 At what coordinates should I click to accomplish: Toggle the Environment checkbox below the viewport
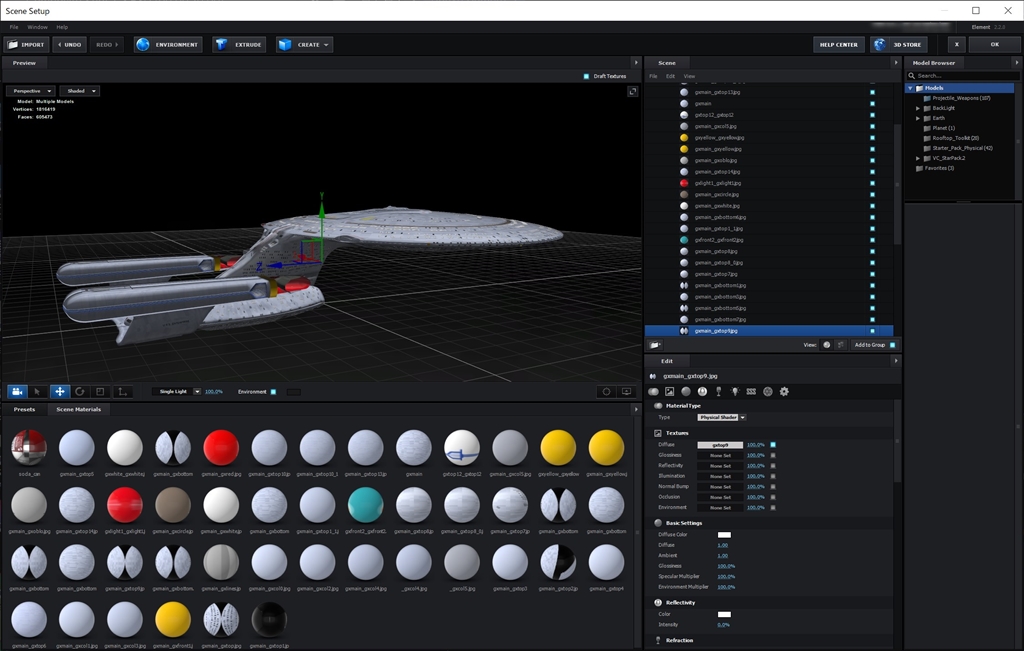(273, 392)
